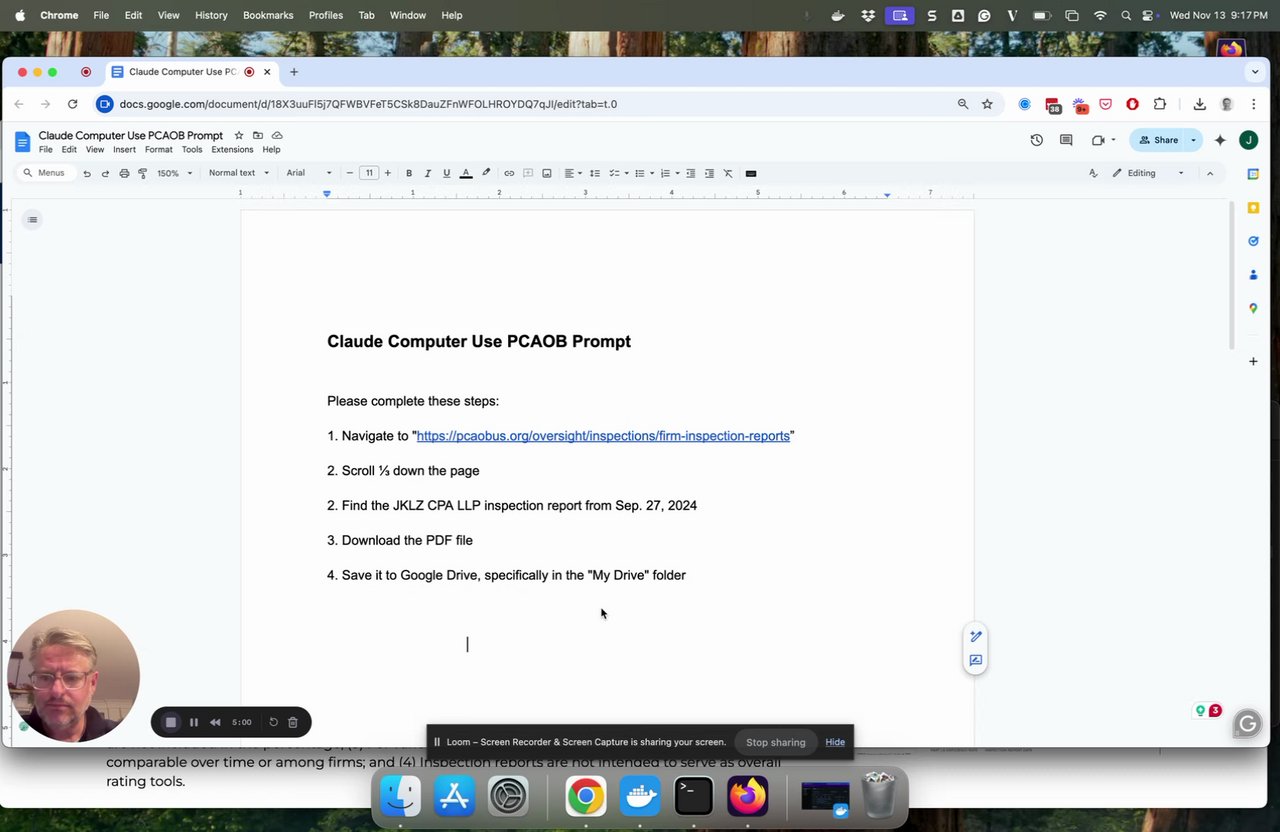Image resolution: width=1280 pixels, height=832 pixels.
Task: Open the Docs Extensions menu
Action: click(x=232, y=150)
